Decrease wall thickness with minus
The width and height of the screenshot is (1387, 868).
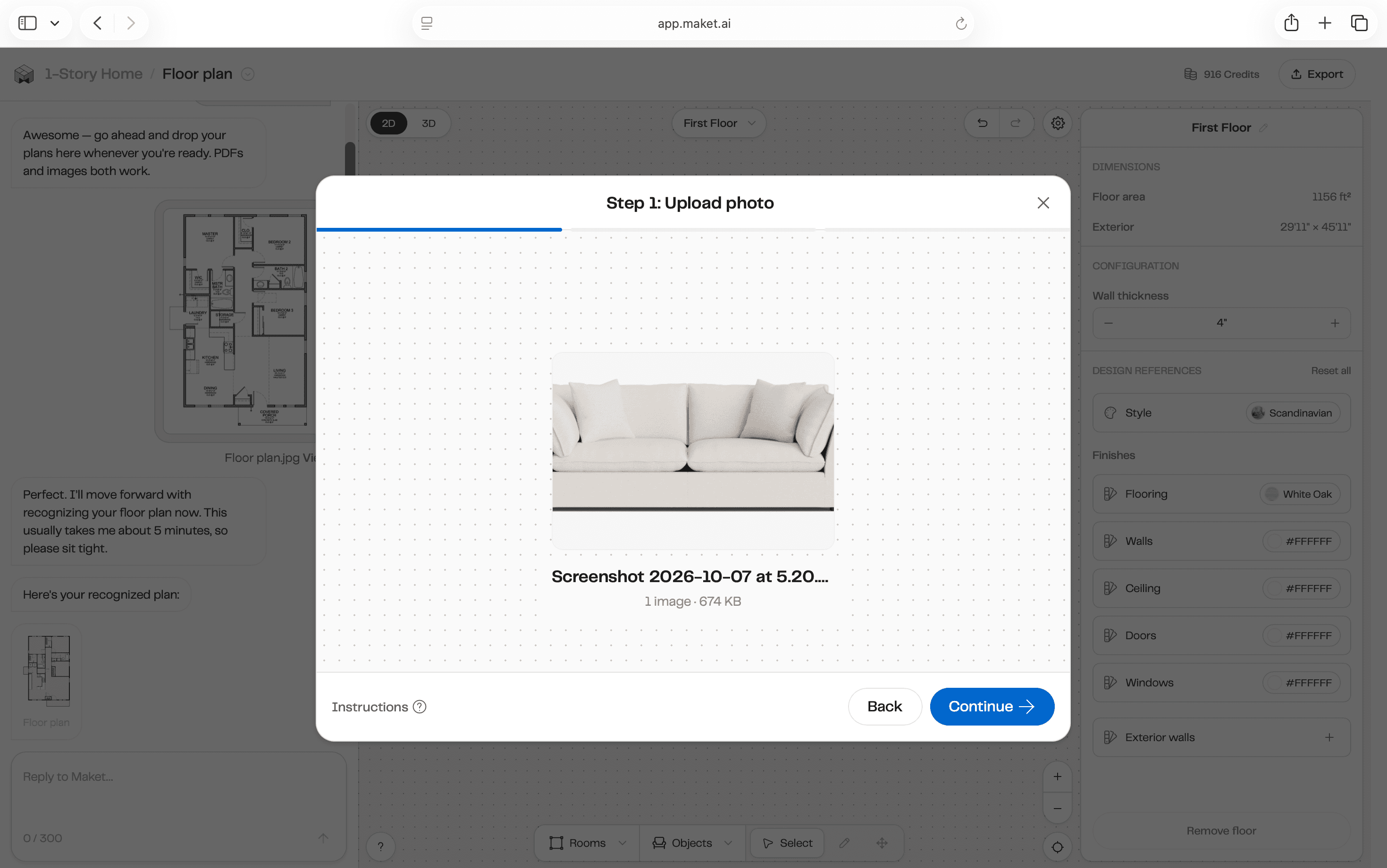pyautogui.click(x=1109, y=323)
